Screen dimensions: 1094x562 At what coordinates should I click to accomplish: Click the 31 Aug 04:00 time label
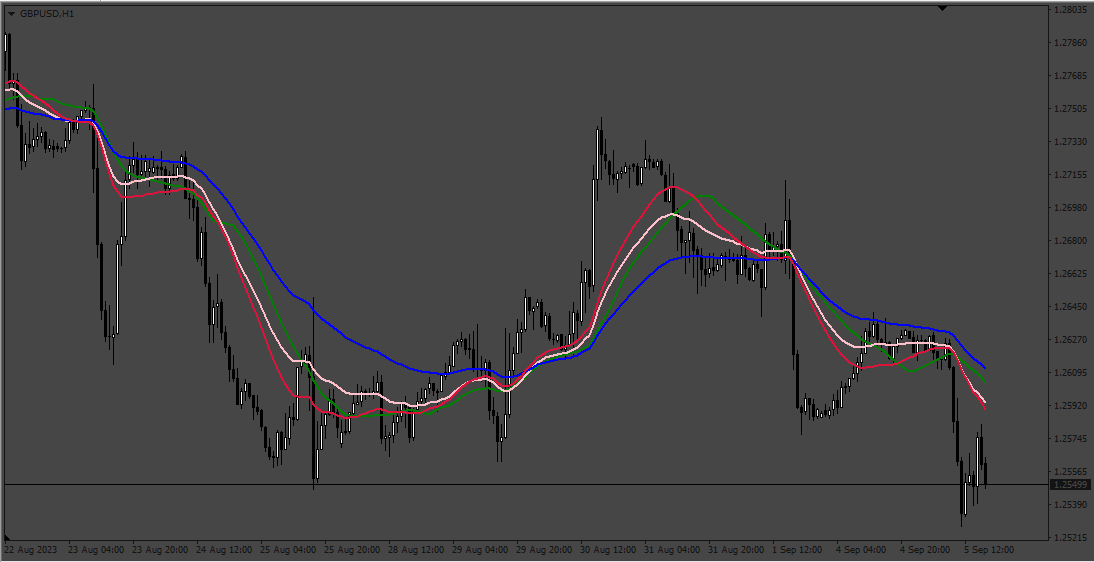coord(672,549)
